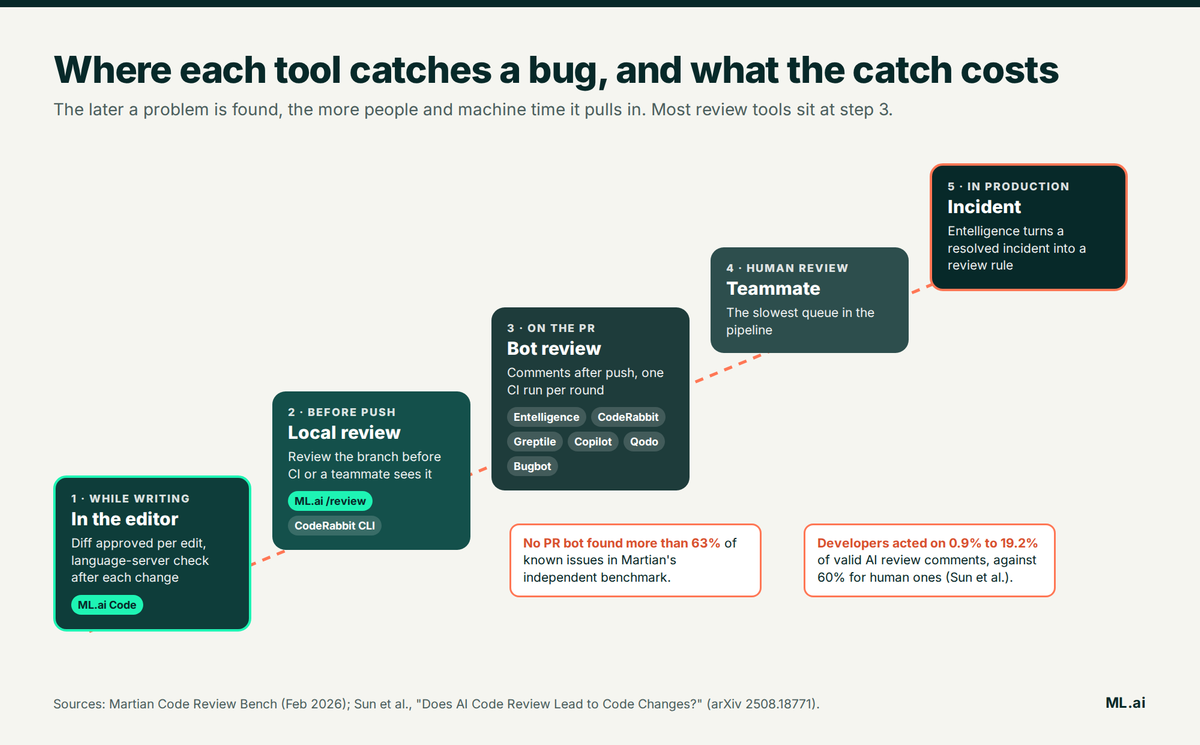Click 'The slowest queue in the pipeline' text
Viewport: 1200px width, 745px height.
point(800,321)
